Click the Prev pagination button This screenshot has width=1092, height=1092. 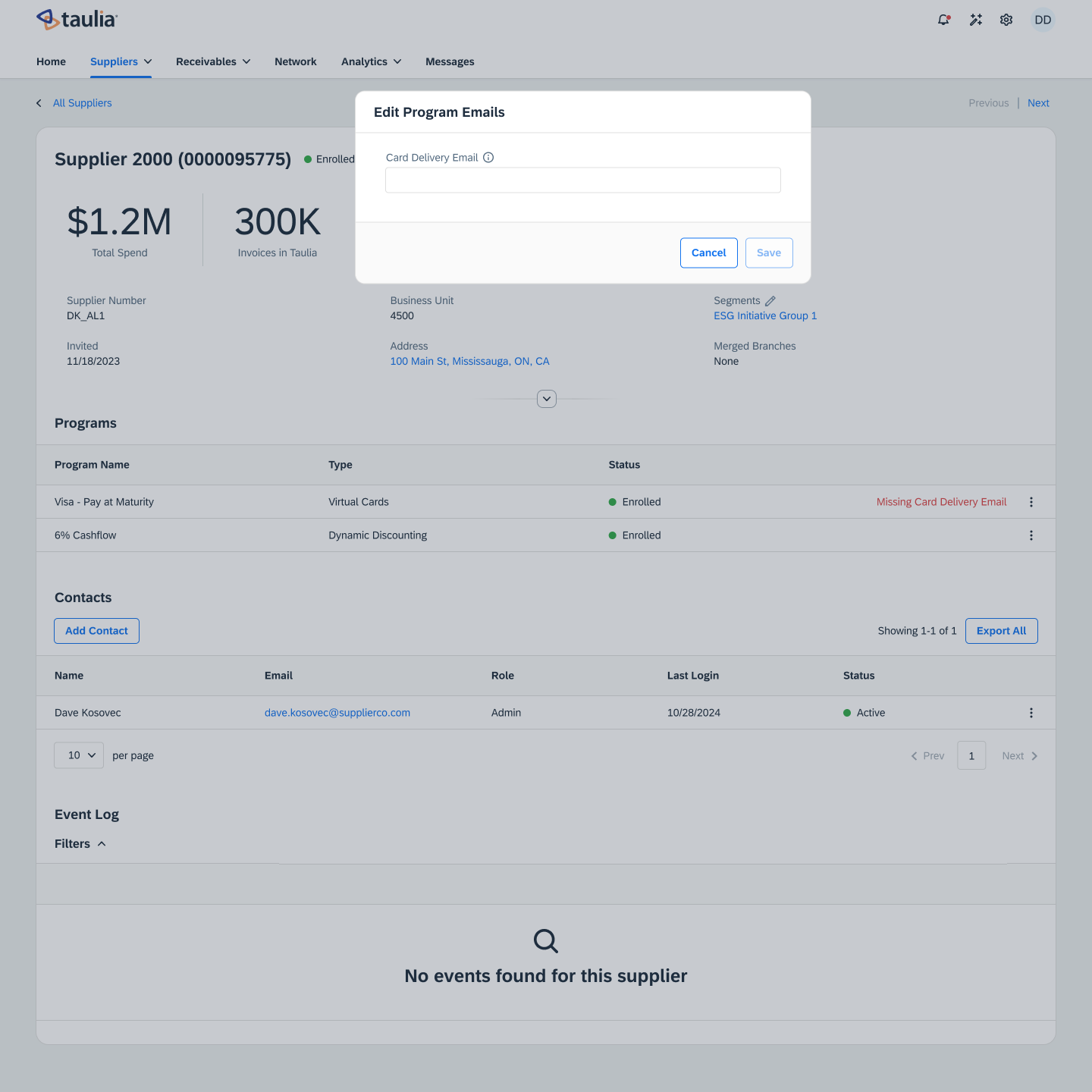[927, 756]
